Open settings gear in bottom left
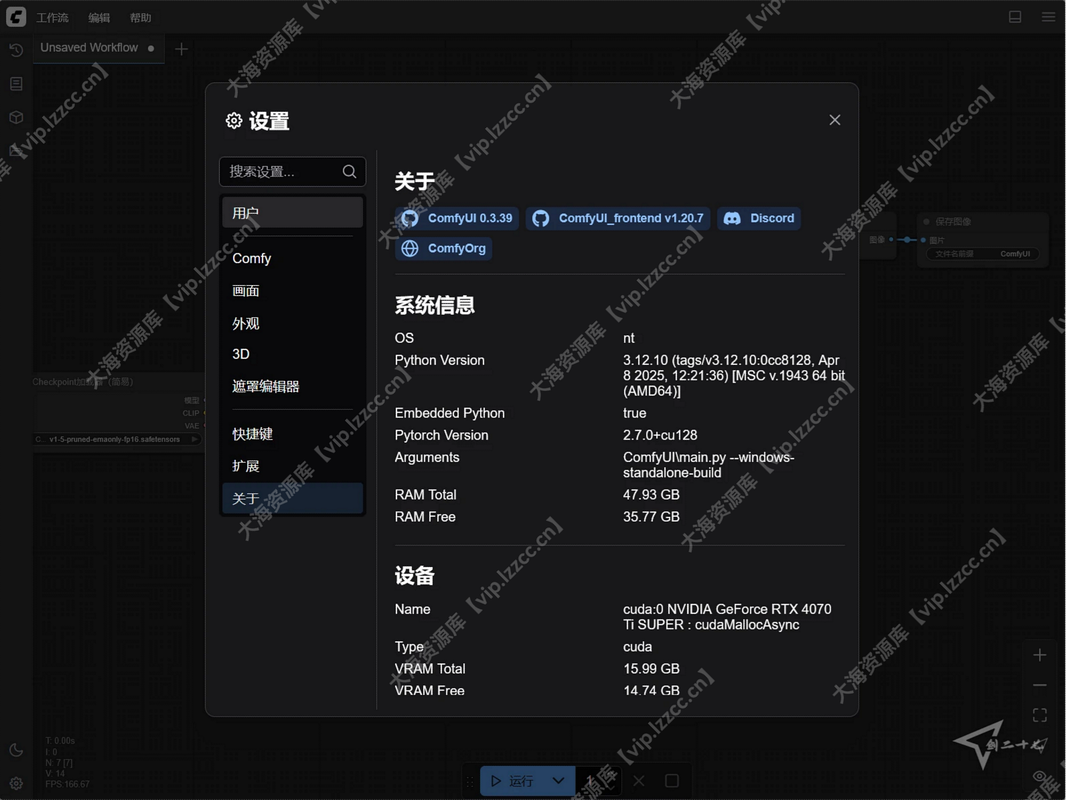Screen dimensions: 1066x800 (16, 783)
